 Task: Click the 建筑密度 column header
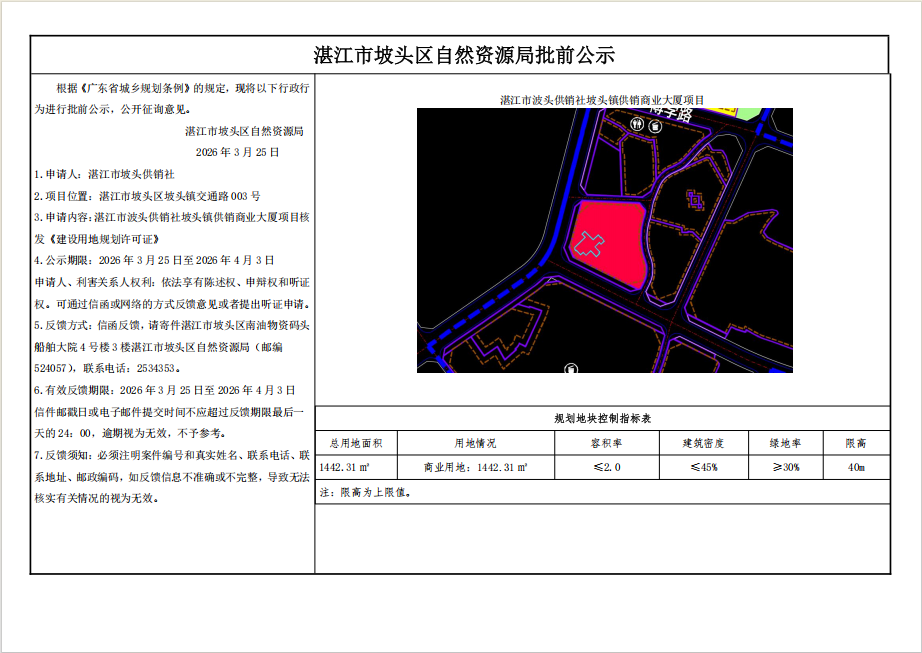click(x=703, y=443)
